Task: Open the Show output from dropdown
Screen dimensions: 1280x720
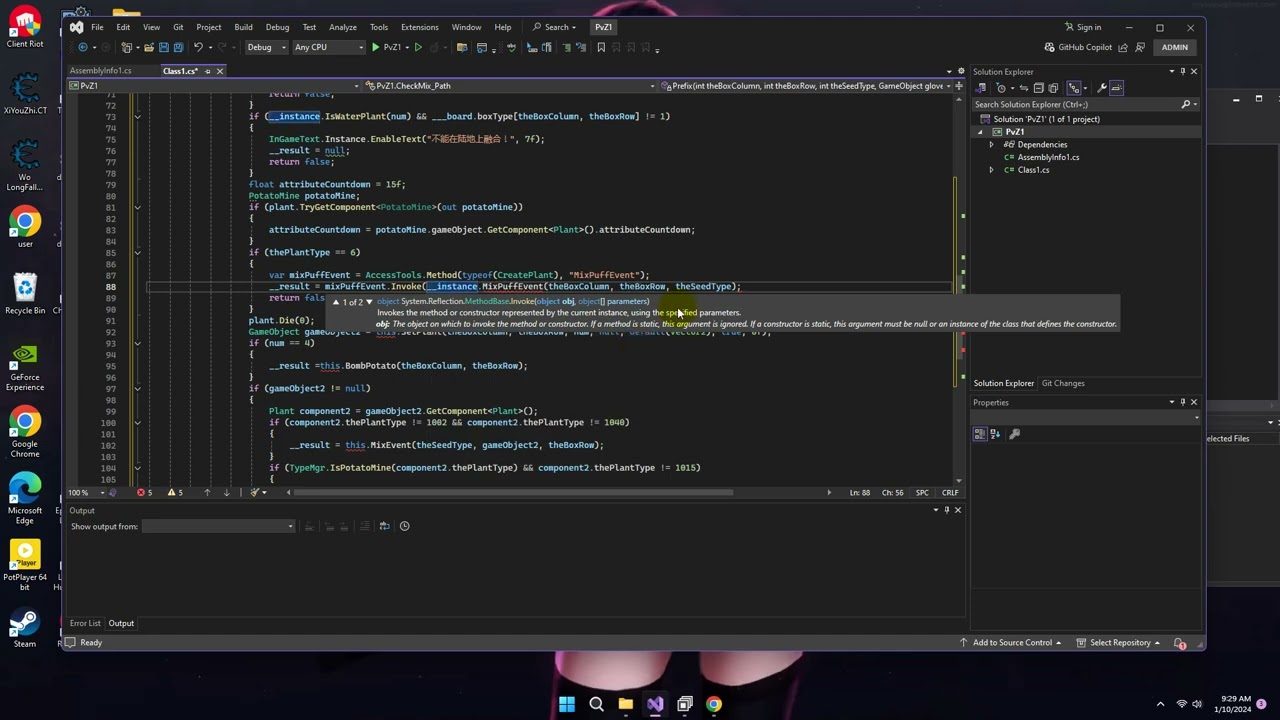Action: tap(218, 526)
